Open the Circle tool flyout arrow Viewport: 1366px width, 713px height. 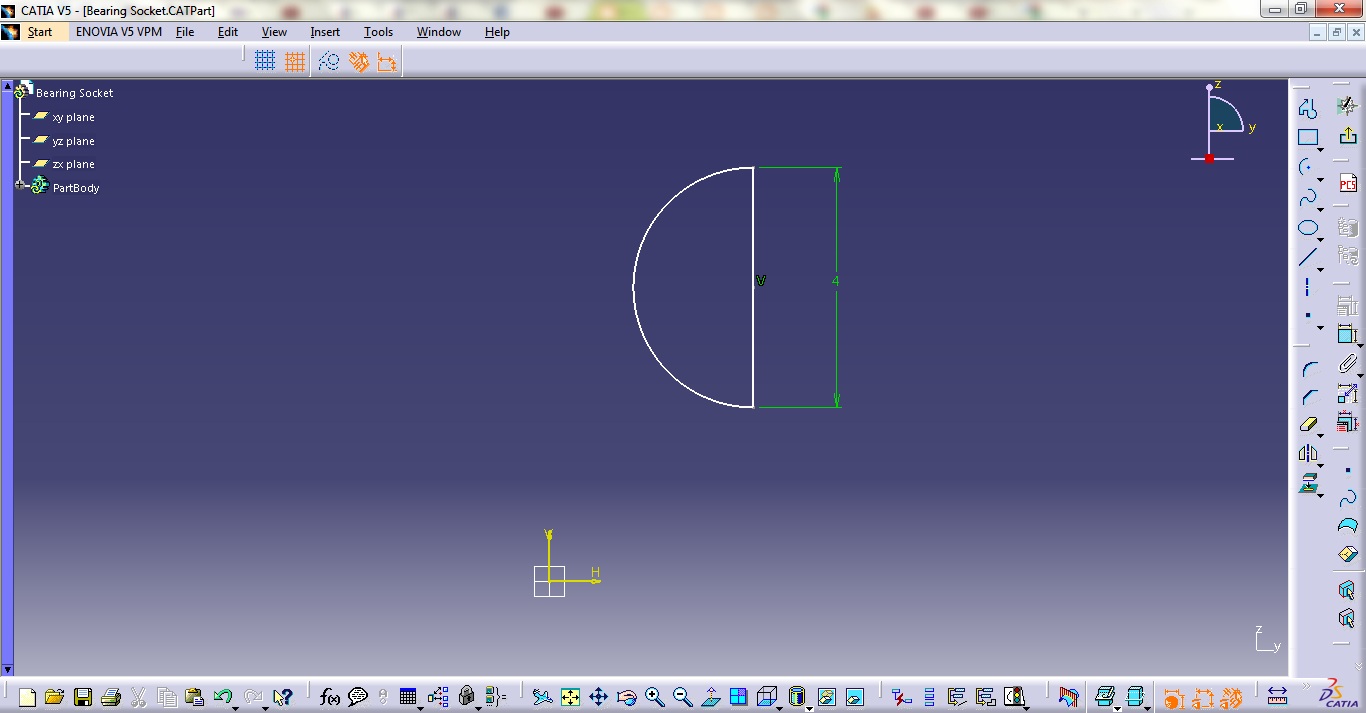point(1319,180)
